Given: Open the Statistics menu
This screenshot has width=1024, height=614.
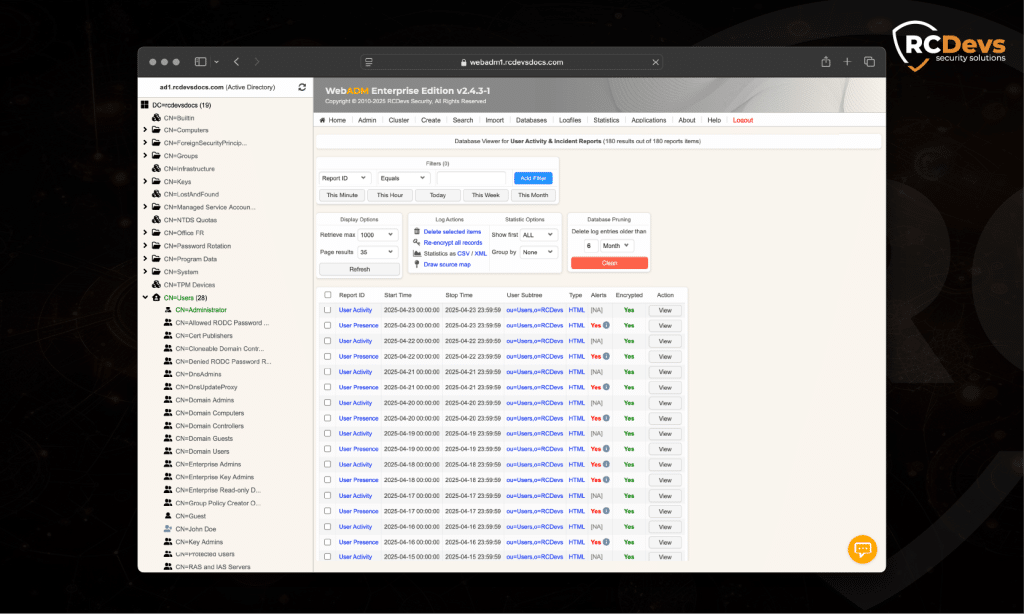Looking at the screenshot, I should [x=606, y=120].
